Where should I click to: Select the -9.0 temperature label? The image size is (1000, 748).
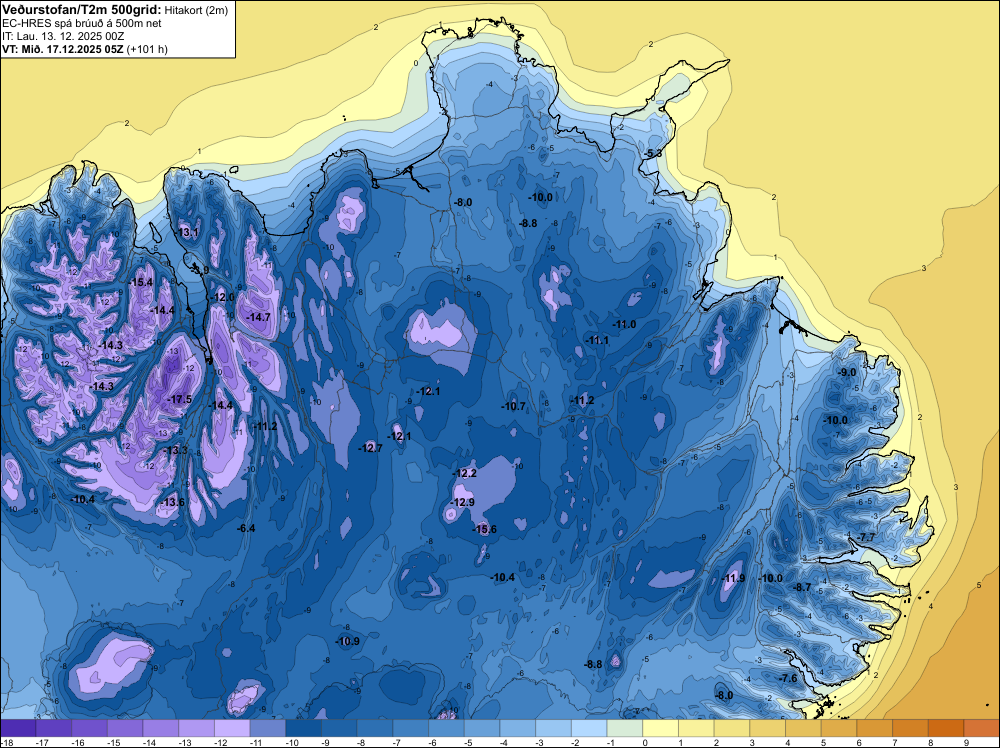pos(847,372)
